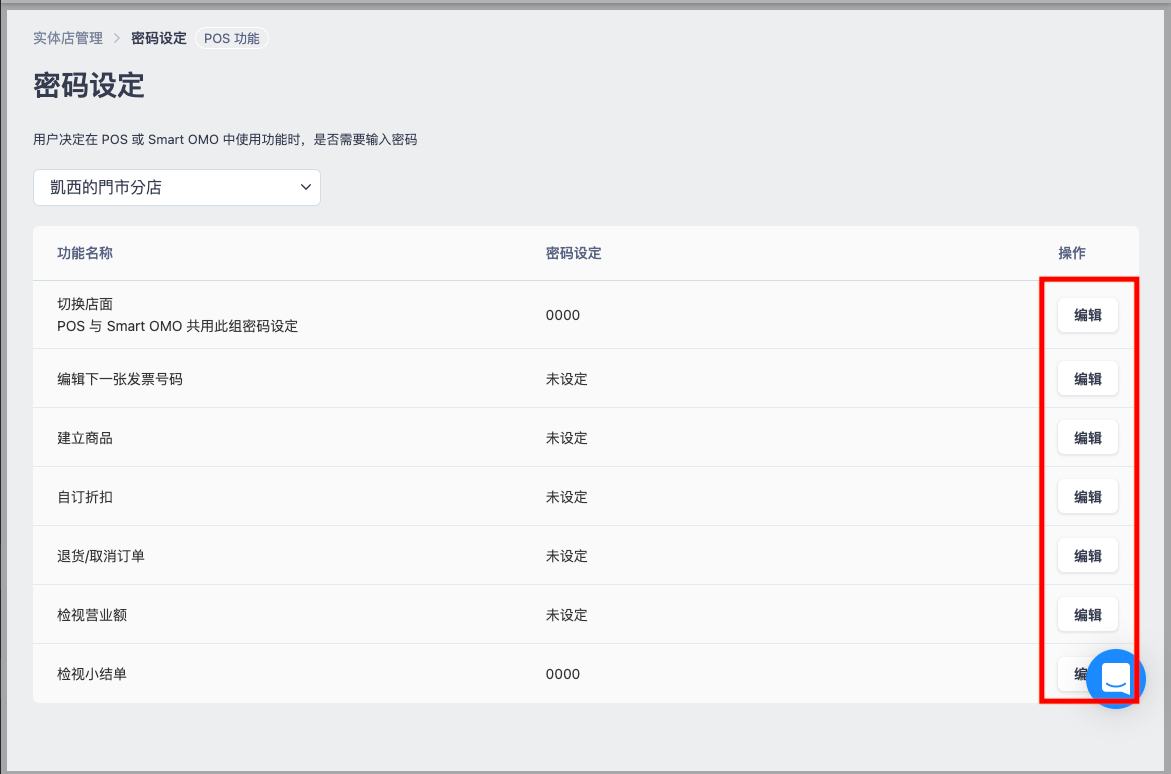This screenshot has width=1171, height=774.
Task: Click the 功能名称 column header
Action: (x=85, y=253)
